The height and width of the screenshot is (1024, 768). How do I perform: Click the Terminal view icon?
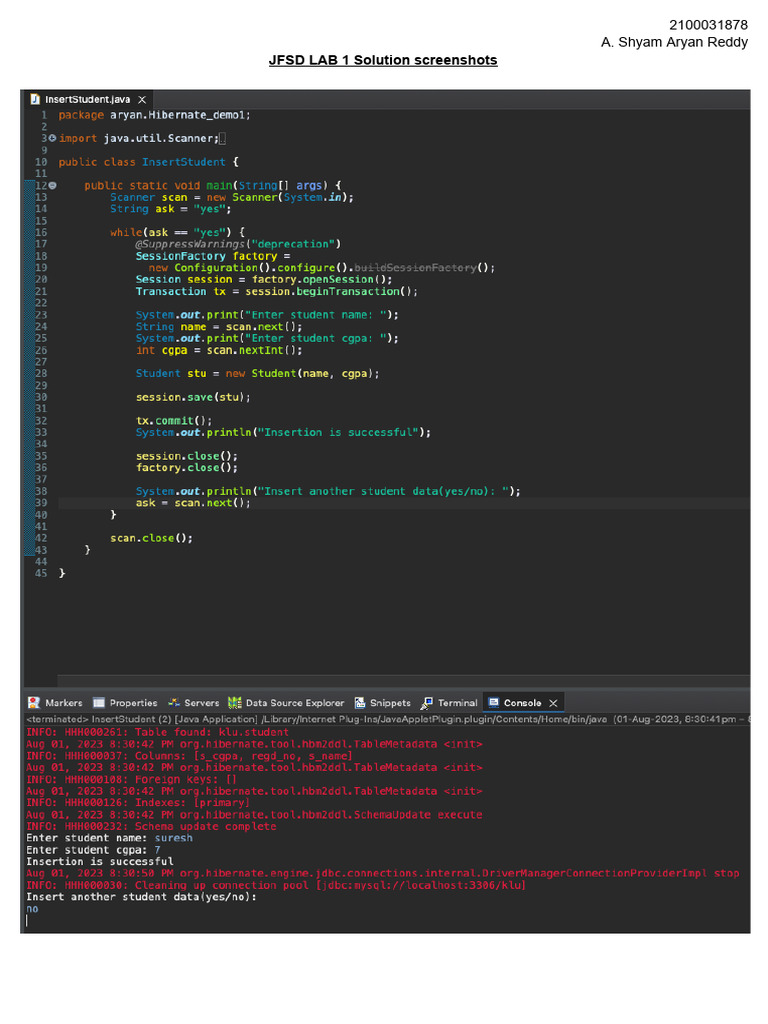(x=428, y=703)
